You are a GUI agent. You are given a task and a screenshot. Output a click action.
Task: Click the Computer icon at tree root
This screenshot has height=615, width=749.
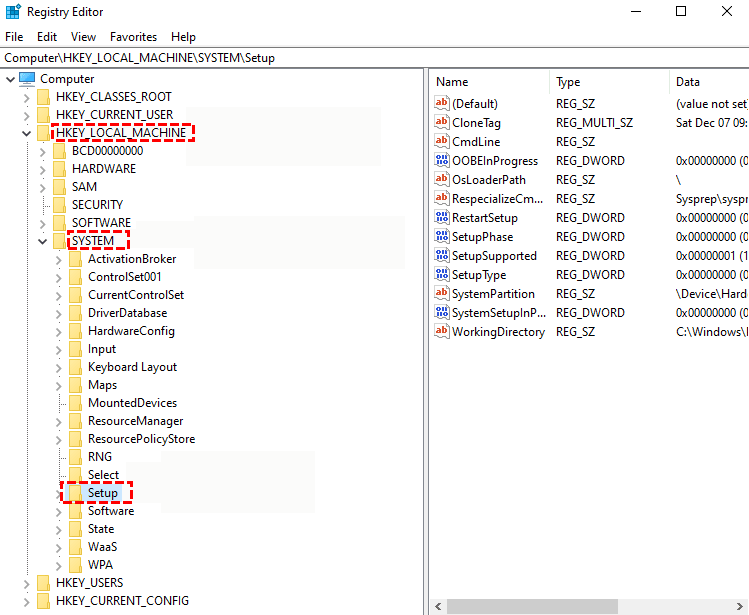click(27, 79)
